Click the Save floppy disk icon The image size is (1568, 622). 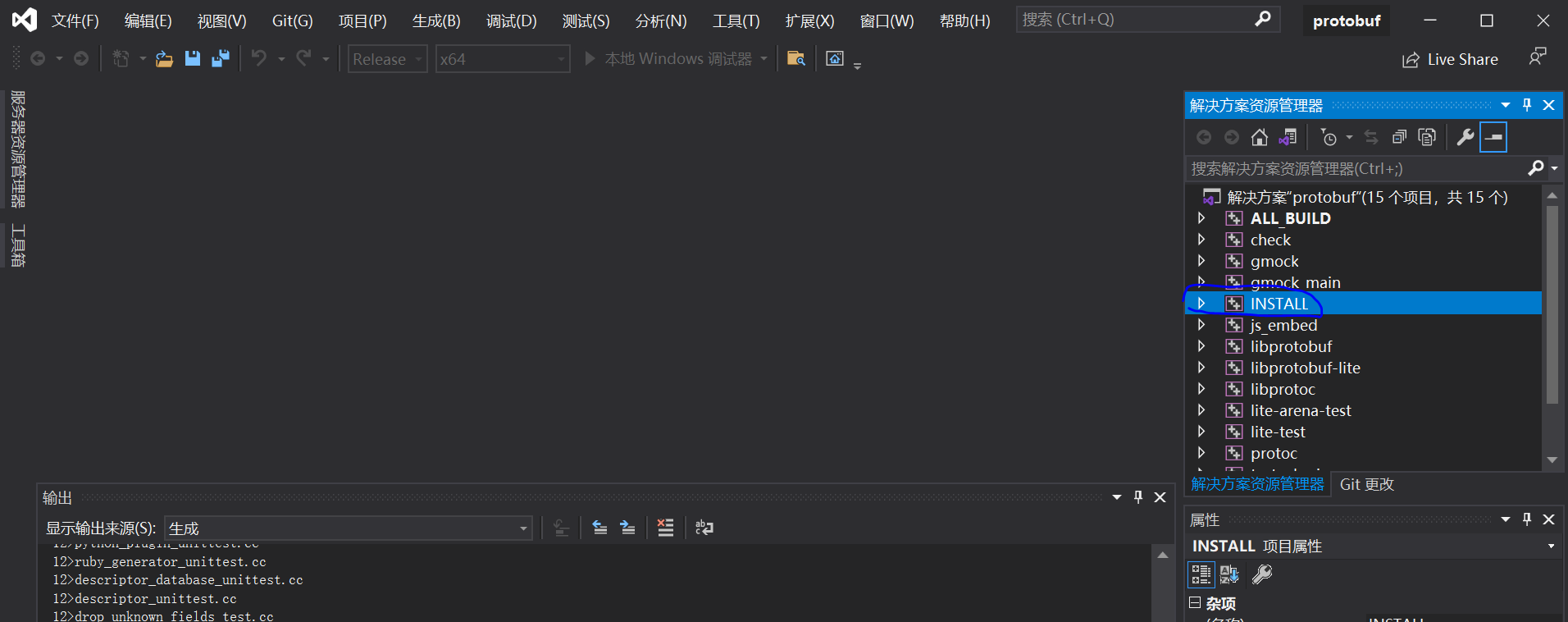pyautogui.click(x=193, y=58)
